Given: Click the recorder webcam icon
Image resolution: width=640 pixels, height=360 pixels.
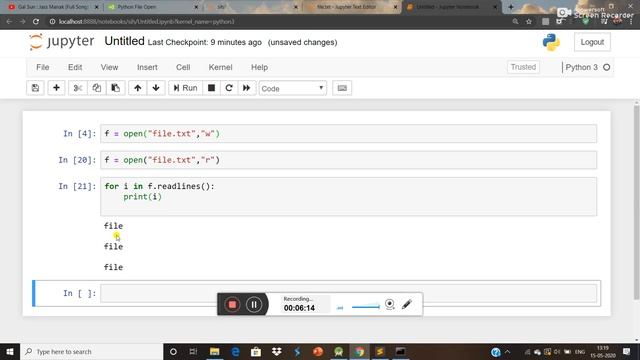Looking at the screenshot, I should (x=390, y=304).
